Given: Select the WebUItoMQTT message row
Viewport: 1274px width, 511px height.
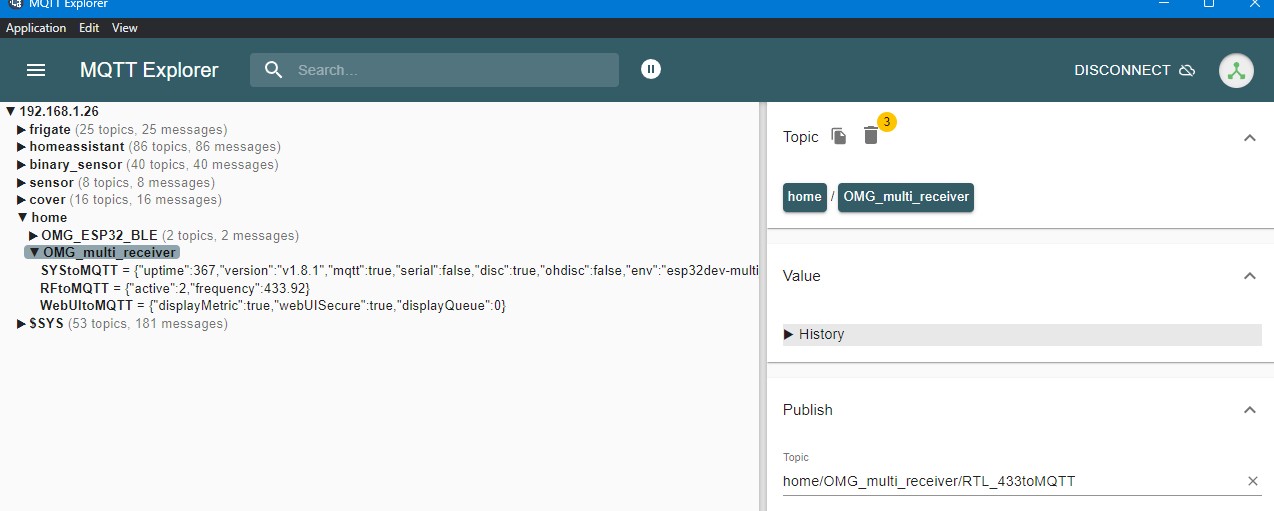Looking at the screenshot, I should click(x=273, y=305).
